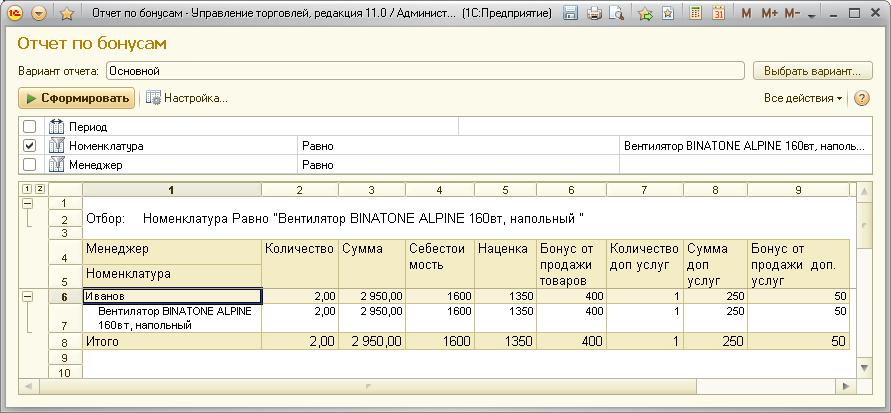Click the Наценка column header
The height and width of the screenshot is (413, 891).
505,264
